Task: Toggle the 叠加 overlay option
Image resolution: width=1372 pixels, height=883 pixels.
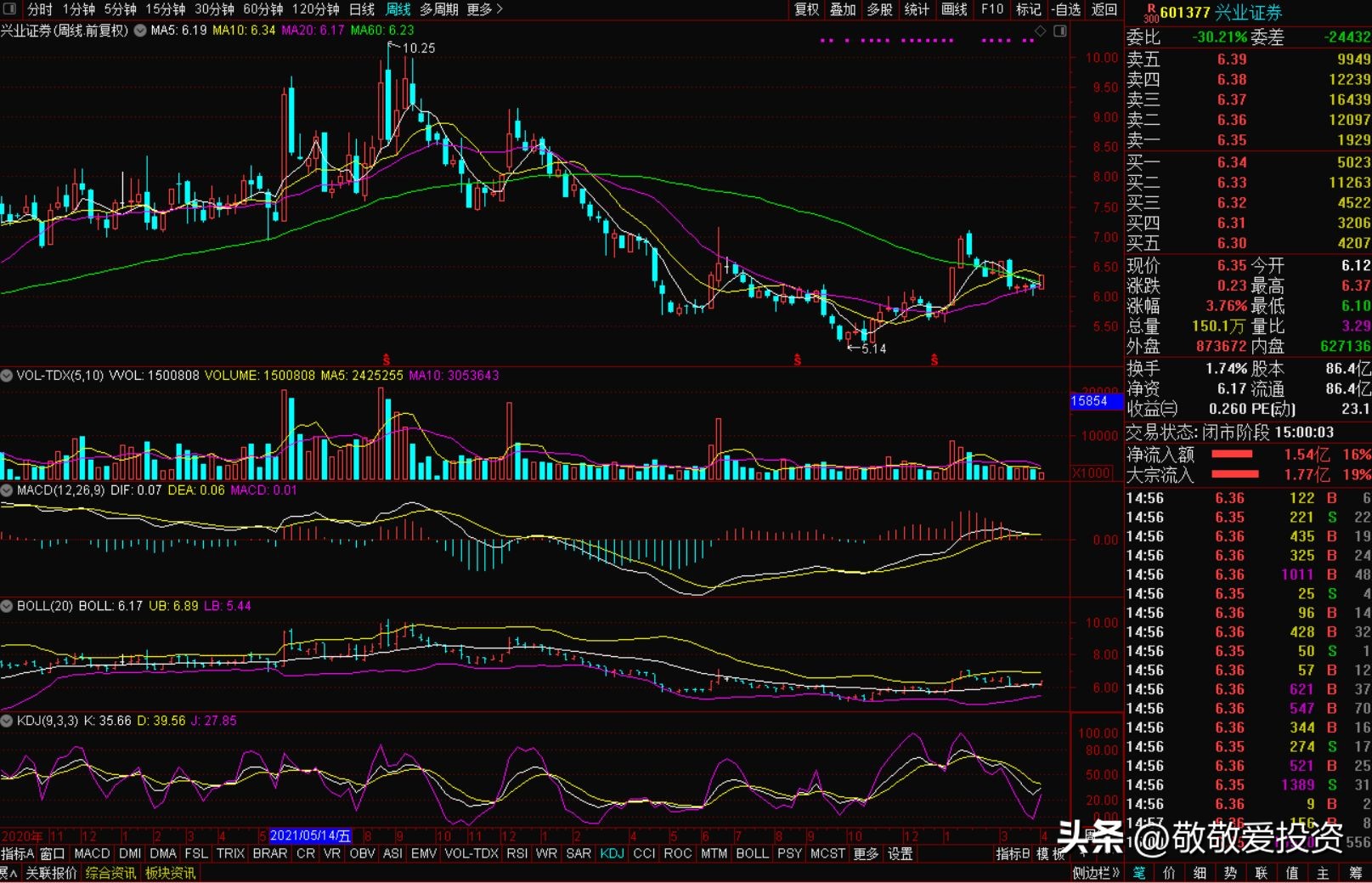Action: (x=843, y=9)
